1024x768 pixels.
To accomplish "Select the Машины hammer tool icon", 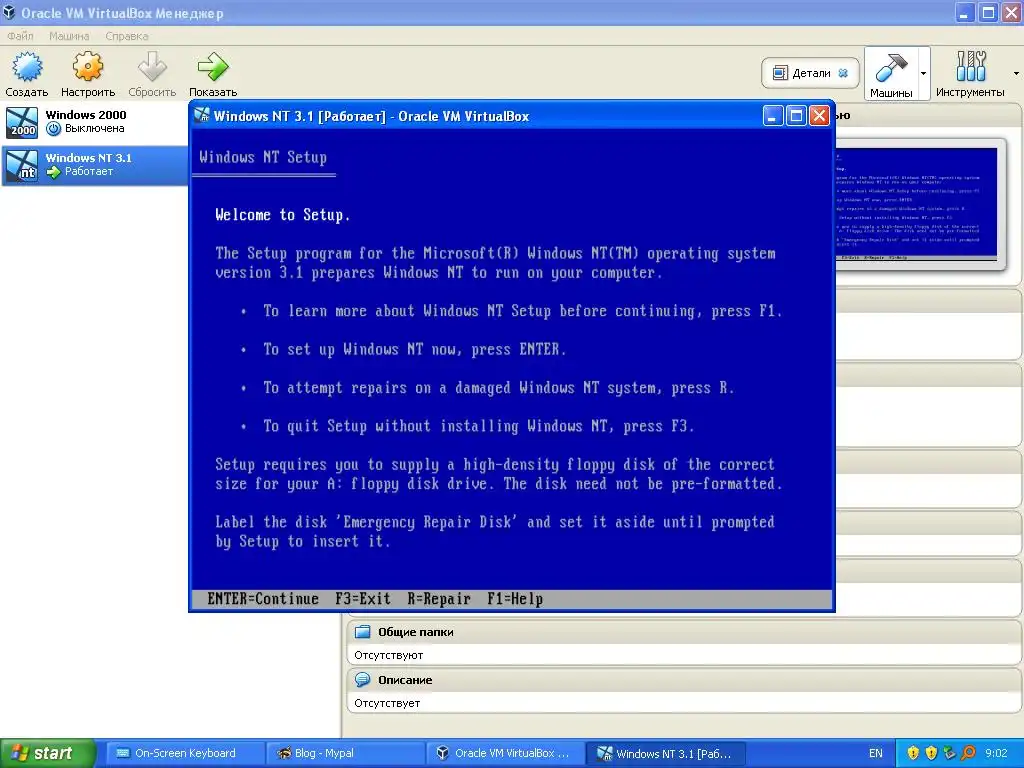I will [891, 67].
